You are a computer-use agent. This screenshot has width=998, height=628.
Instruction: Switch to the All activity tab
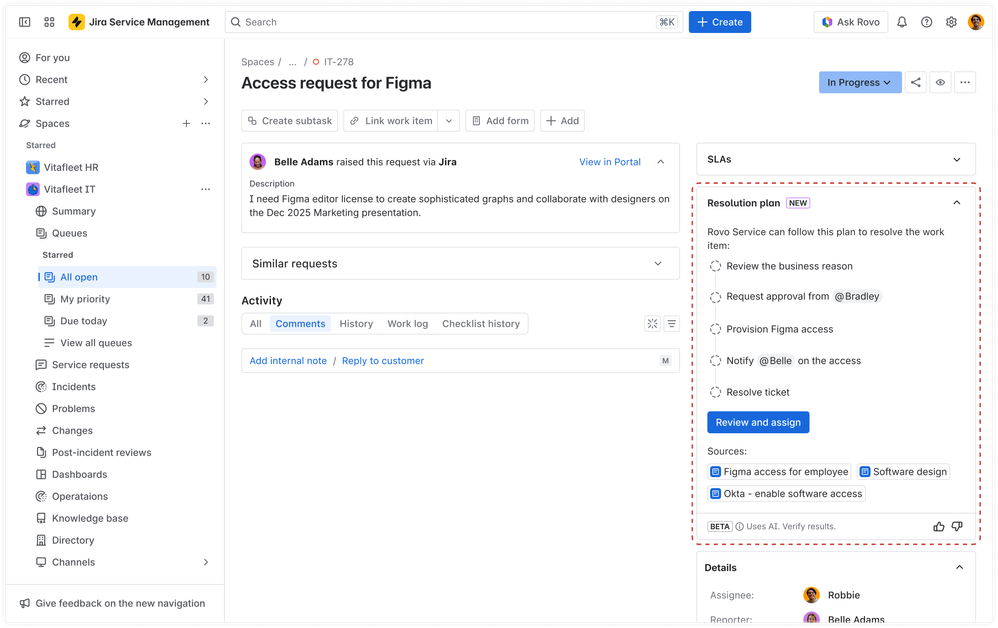point(256,324)
